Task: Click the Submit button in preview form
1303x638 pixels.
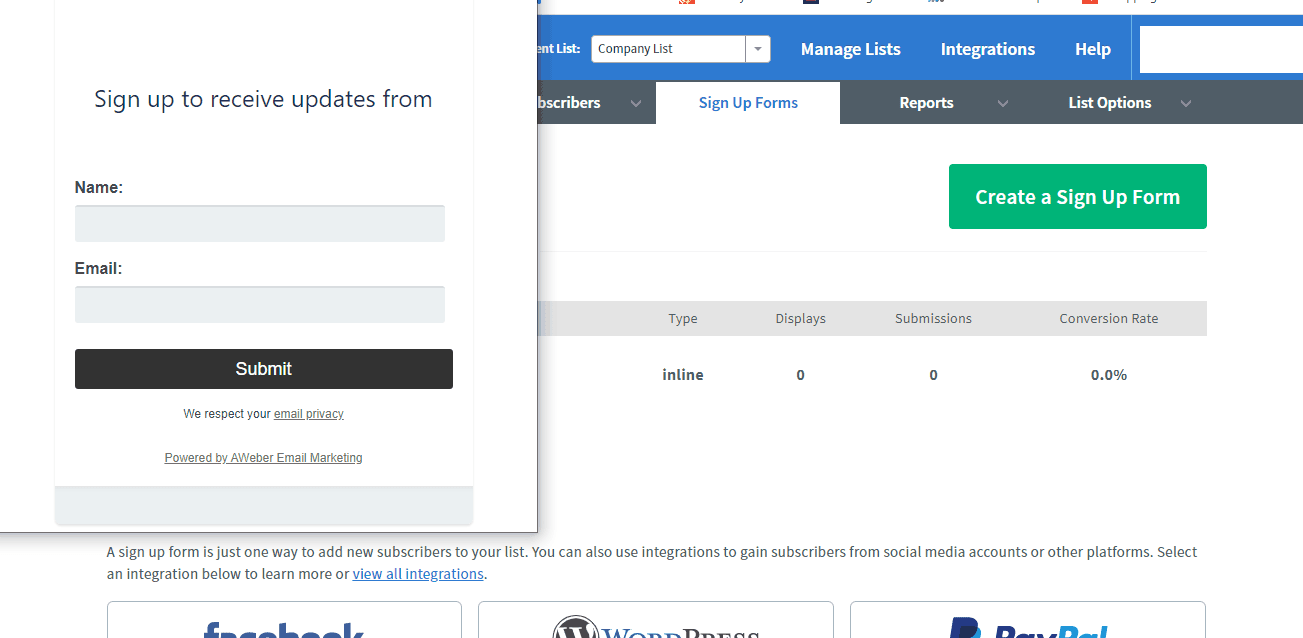Action: [x=264, y=369]
